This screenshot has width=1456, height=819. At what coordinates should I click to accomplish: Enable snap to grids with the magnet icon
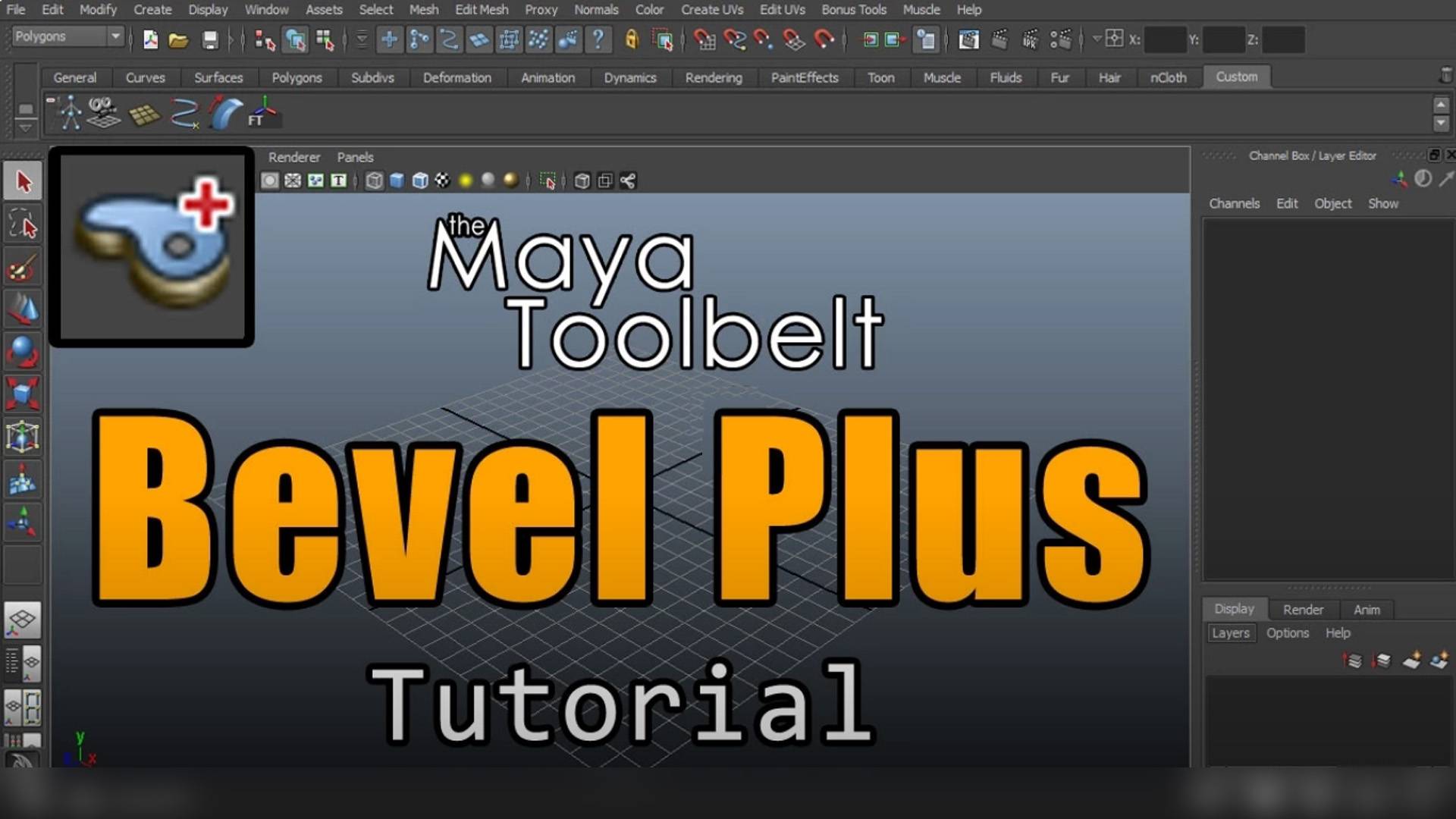tap(705, 39)
